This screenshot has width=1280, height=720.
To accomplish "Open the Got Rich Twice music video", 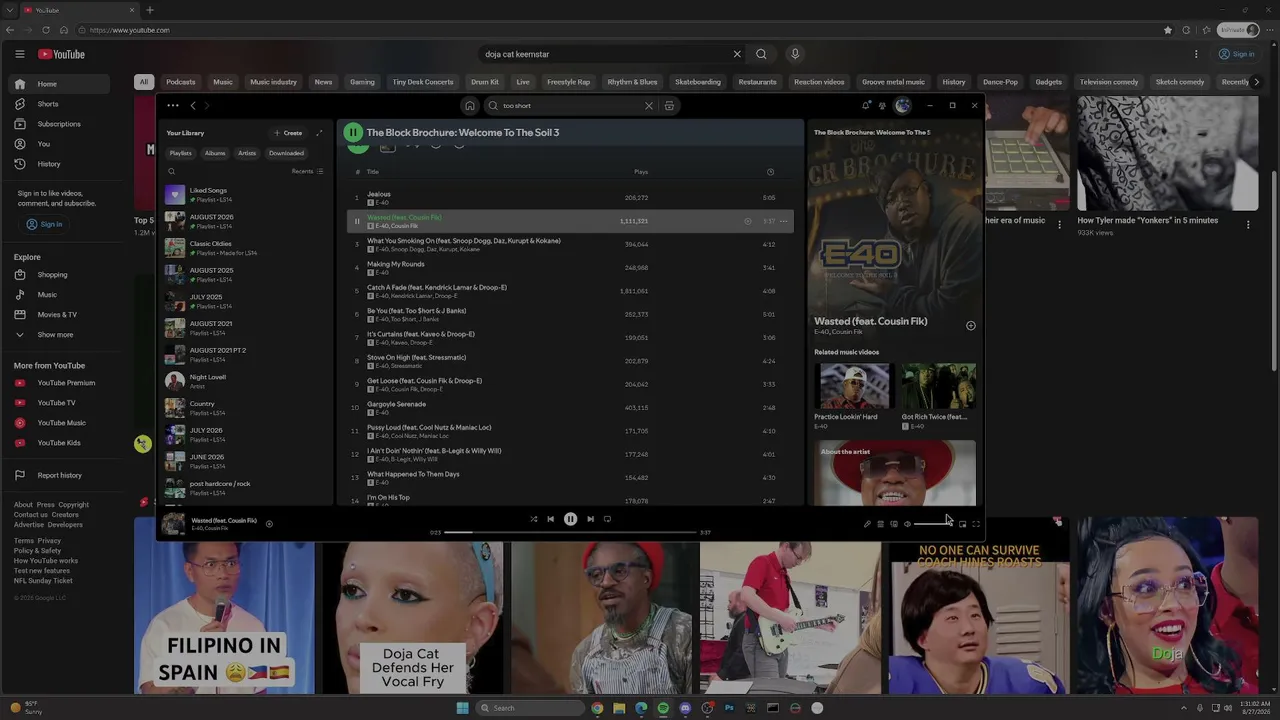I will [938, 396].
